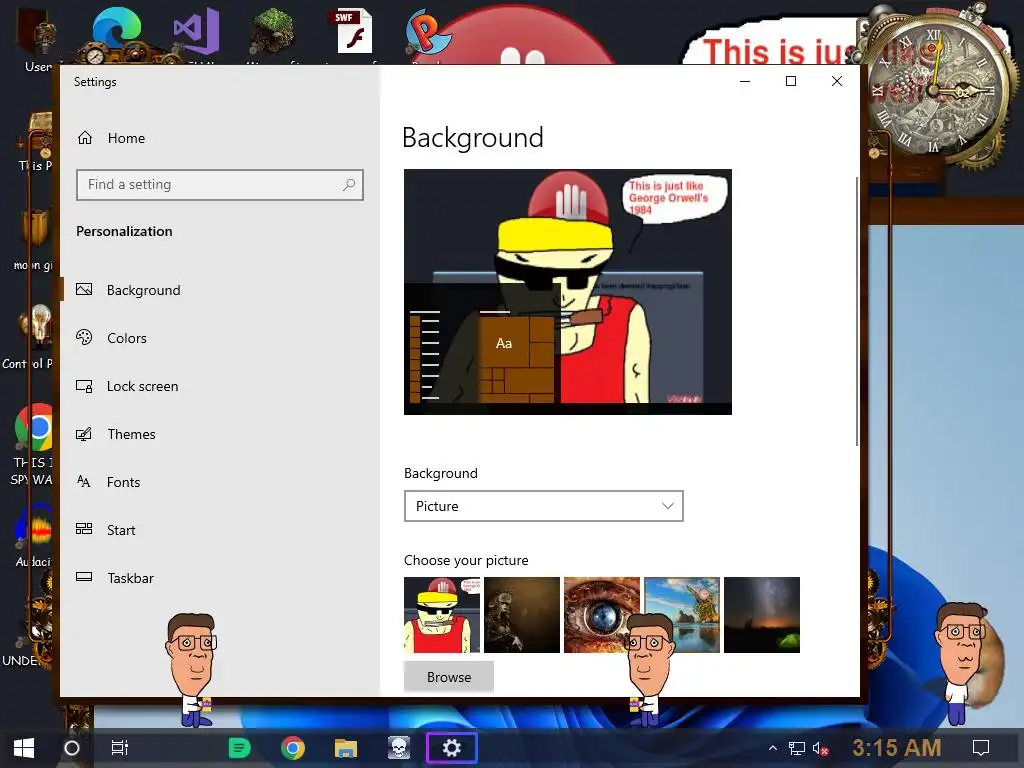Open the Action Center notifications icon

[x=981, y=748]
